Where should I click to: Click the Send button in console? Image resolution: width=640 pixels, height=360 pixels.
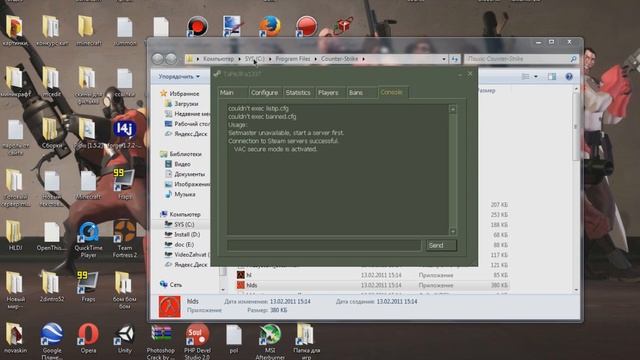pyautogui.click(x=441, y=245)
